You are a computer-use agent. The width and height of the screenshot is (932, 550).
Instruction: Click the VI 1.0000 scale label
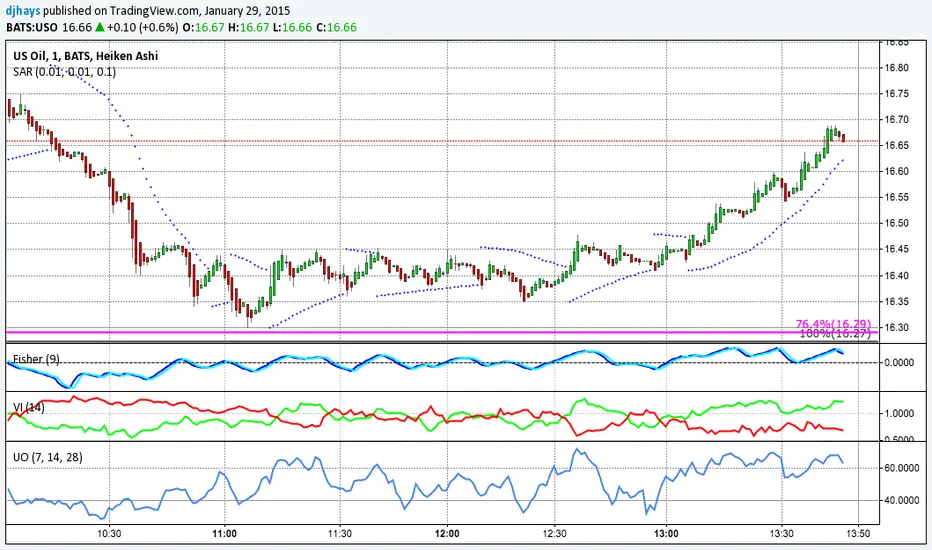899,413
